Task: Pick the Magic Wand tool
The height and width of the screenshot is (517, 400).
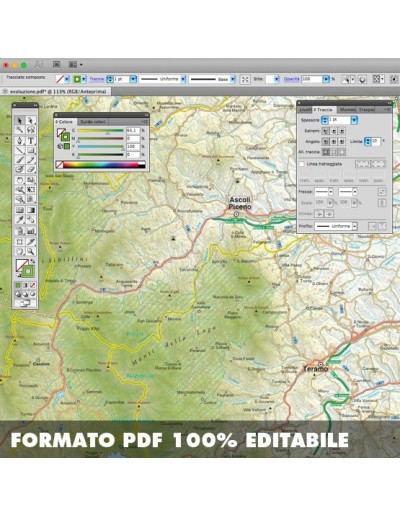Action: (20, 130)
